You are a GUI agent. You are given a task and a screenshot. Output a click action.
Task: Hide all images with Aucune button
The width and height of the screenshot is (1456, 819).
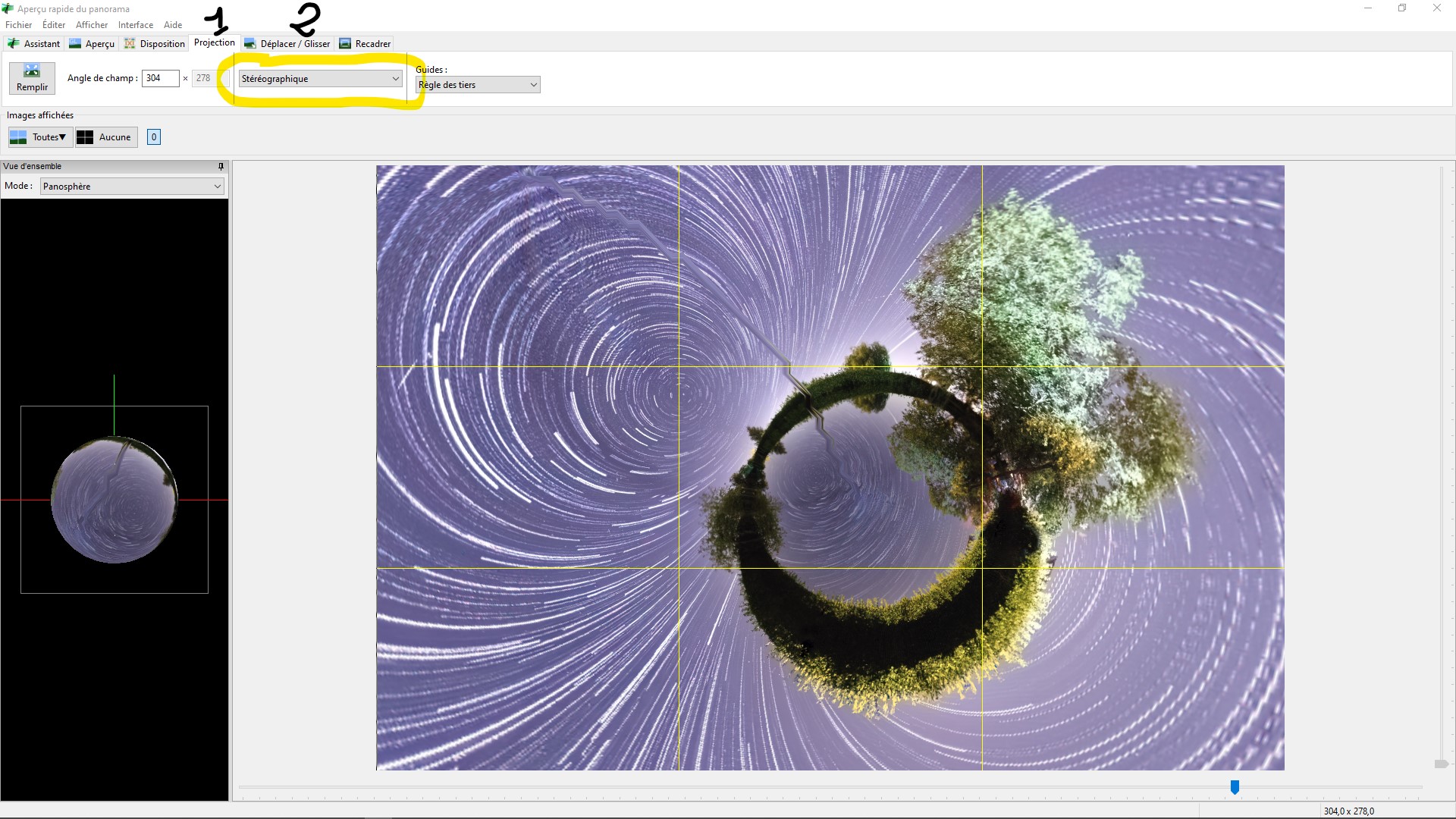(x=106, y=137)
